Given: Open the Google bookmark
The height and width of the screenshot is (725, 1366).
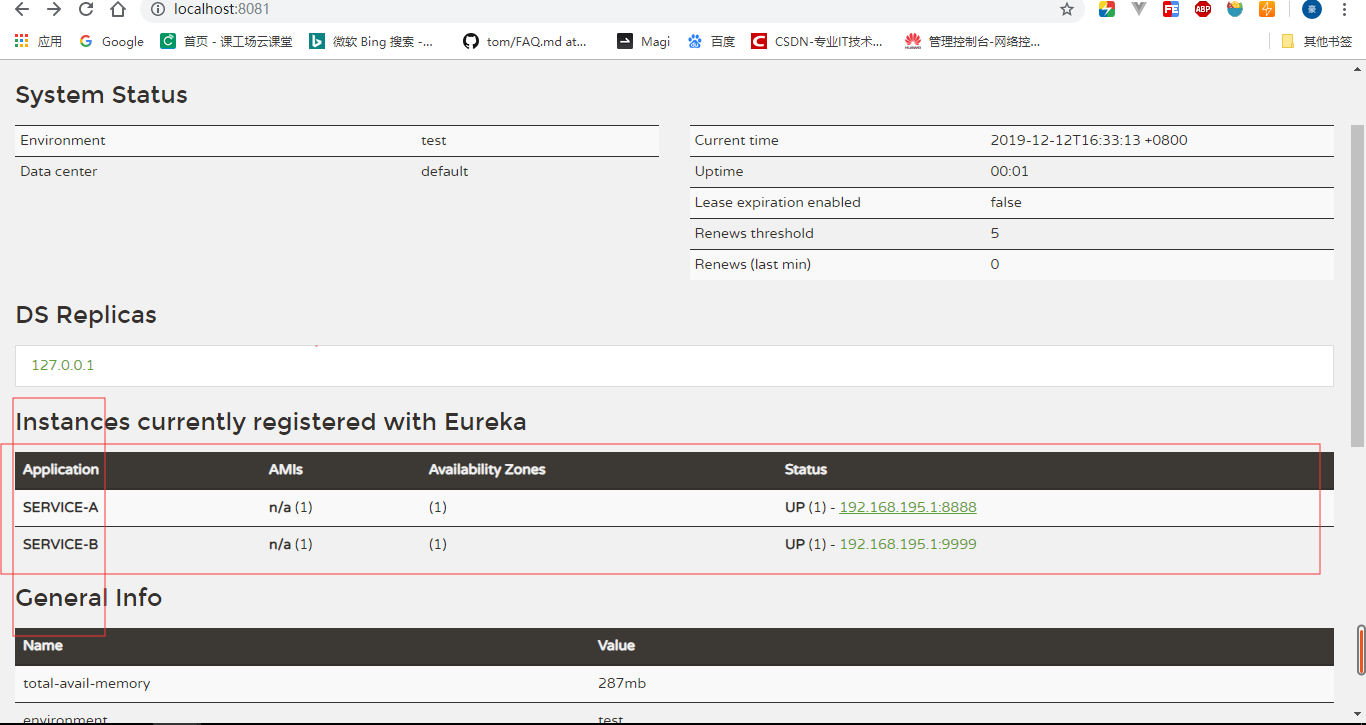Looking at the screenshot, I should pyautogui.click(x=111, y=41).
